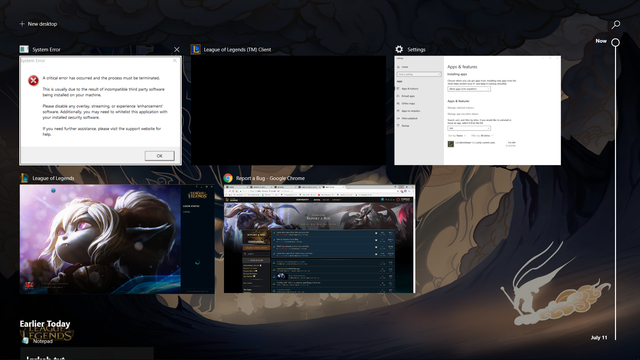Select Default apps in Settings sidebar
Viewport: 640px width, 360px height.
[408, 96]
